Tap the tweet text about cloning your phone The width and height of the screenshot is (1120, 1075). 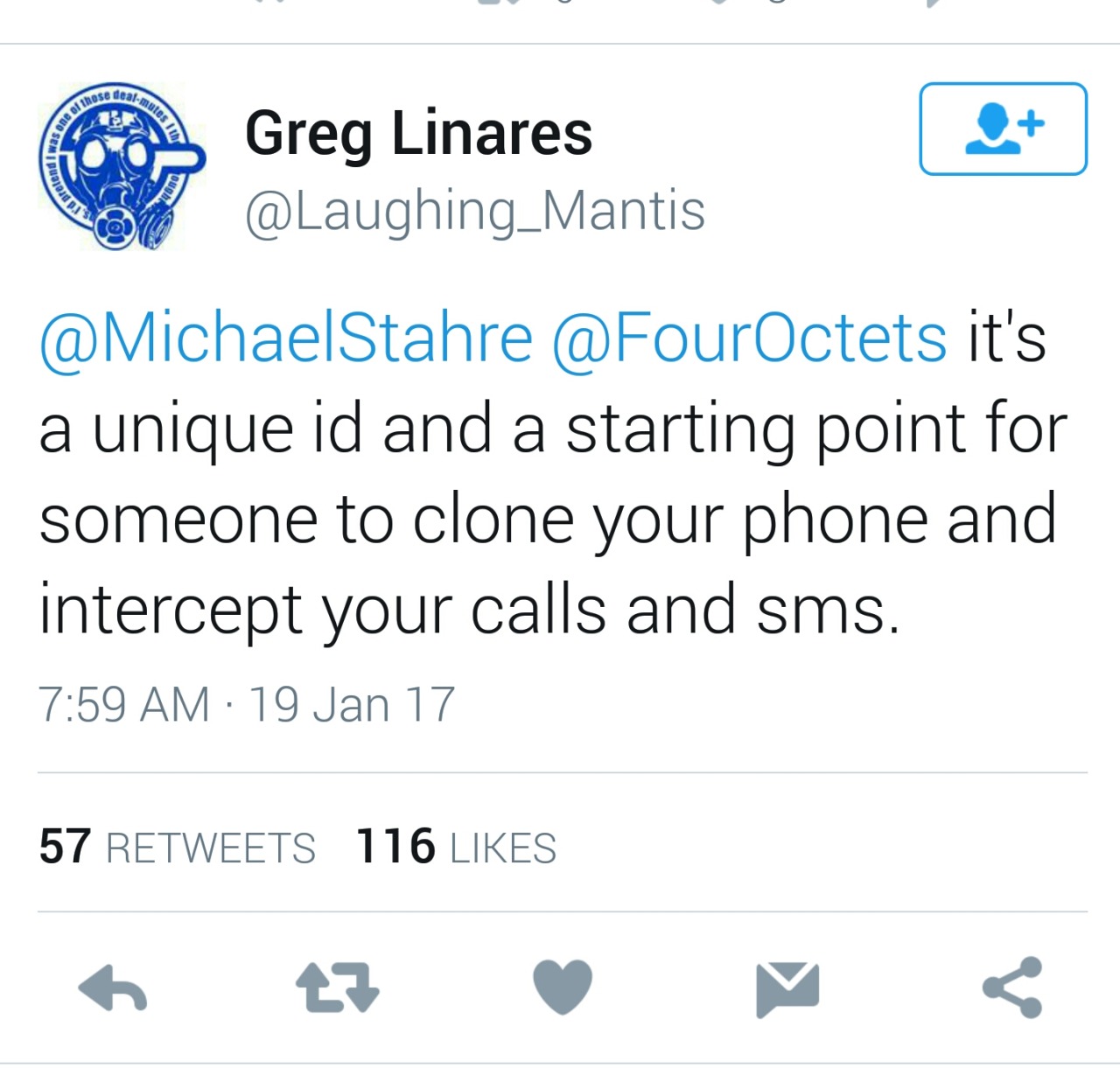[x=553, y=475]
